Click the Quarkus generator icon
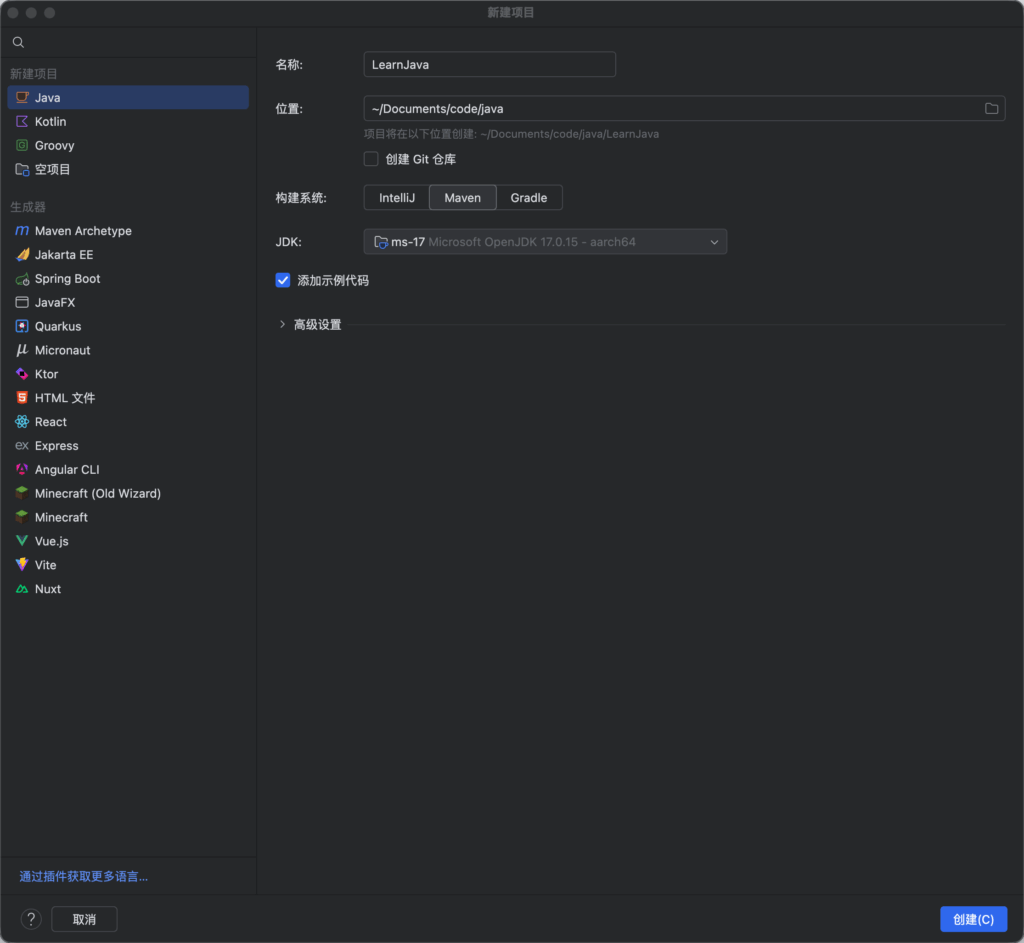 click(x=22, y=326)
